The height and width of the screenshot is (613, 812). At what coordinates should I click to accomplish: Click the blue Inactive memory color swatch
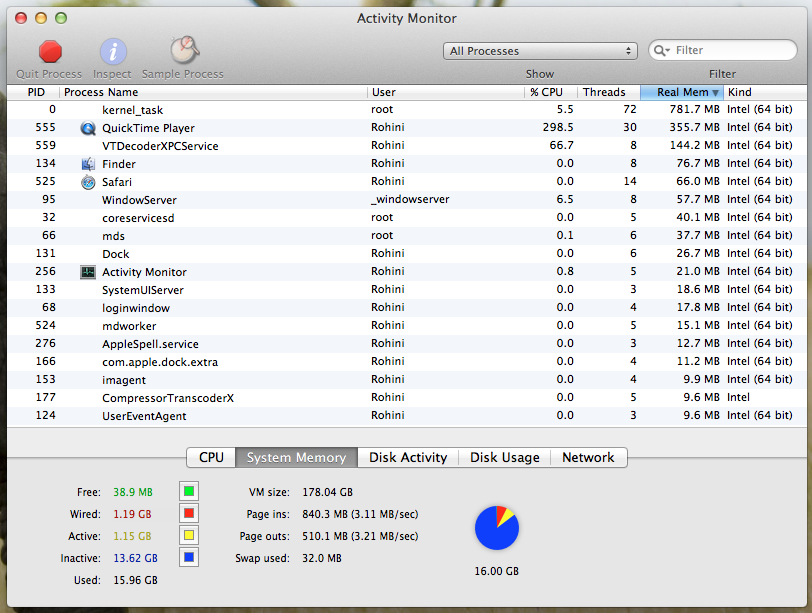pos(189,558)
